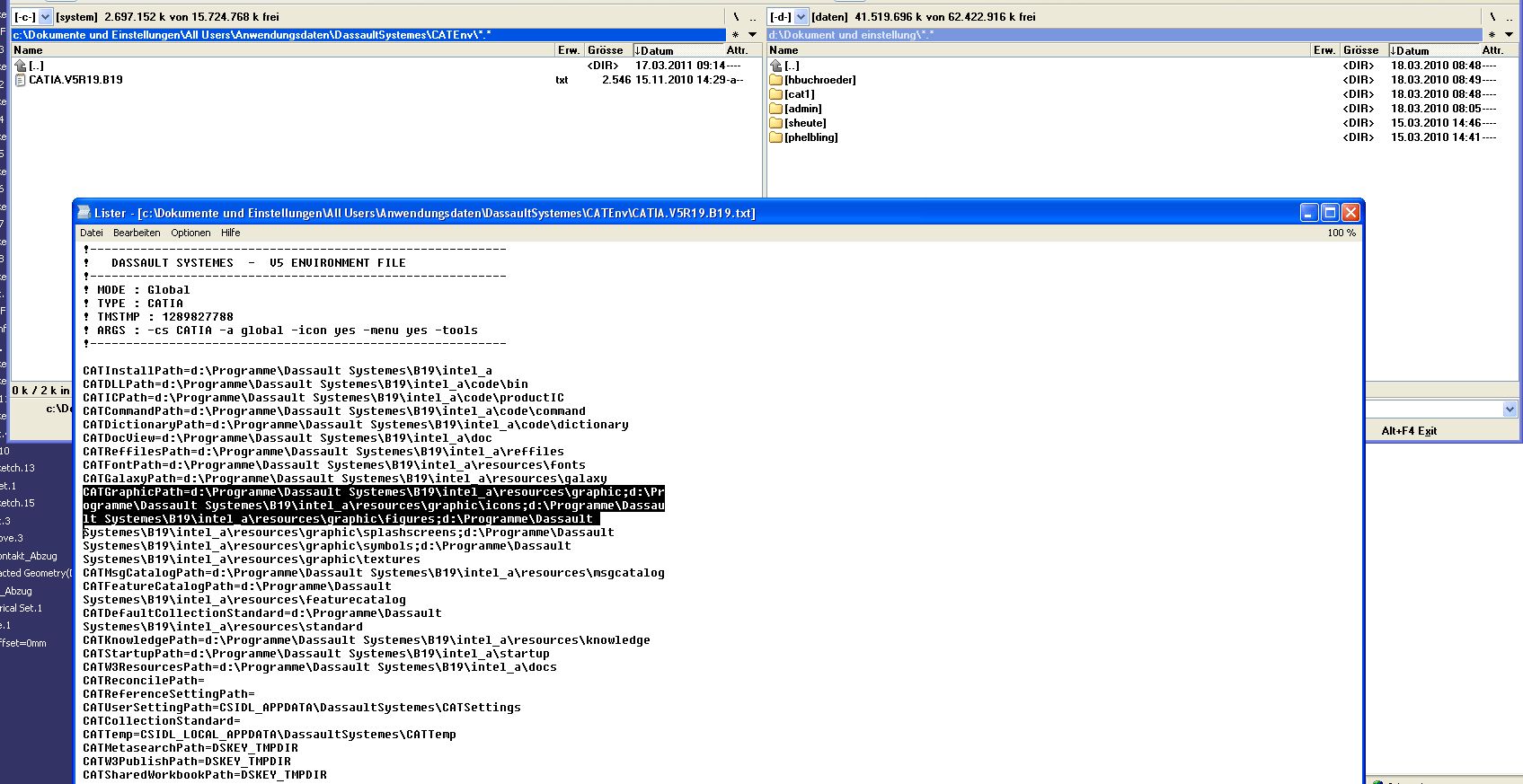Sort left panel by Name column
The image size is (1523, 784).
pos(283,50)
